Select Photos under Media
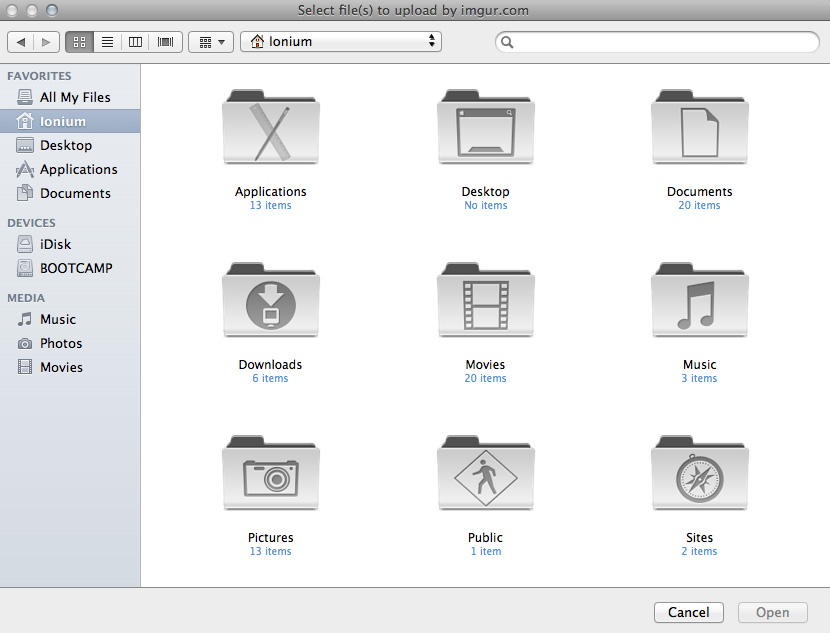 tap(70, 343)
